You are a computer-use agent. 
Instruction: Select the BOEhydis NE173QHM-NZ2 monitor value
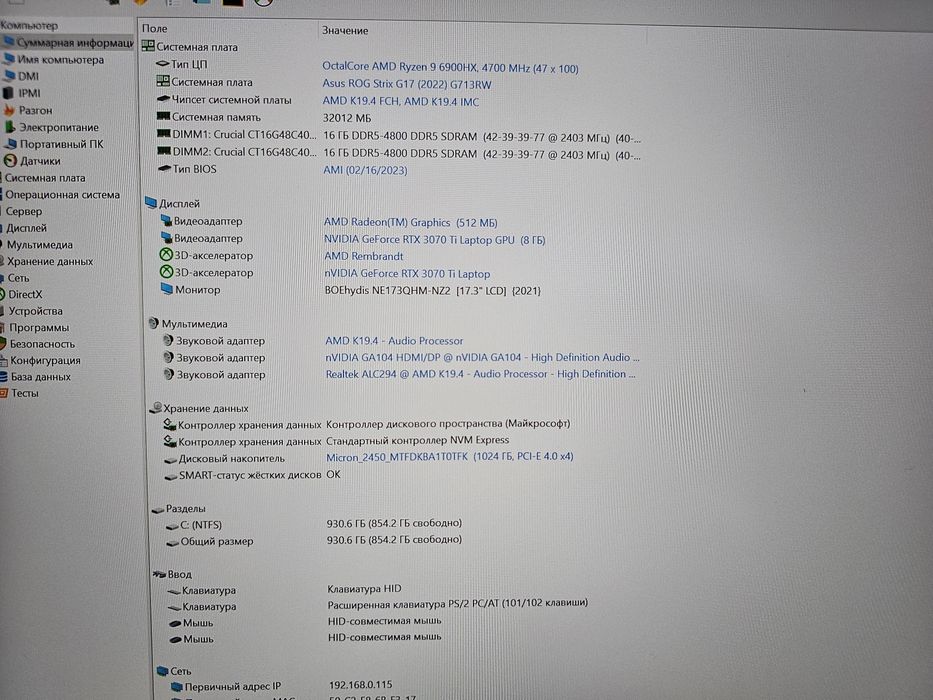[433, 290]
